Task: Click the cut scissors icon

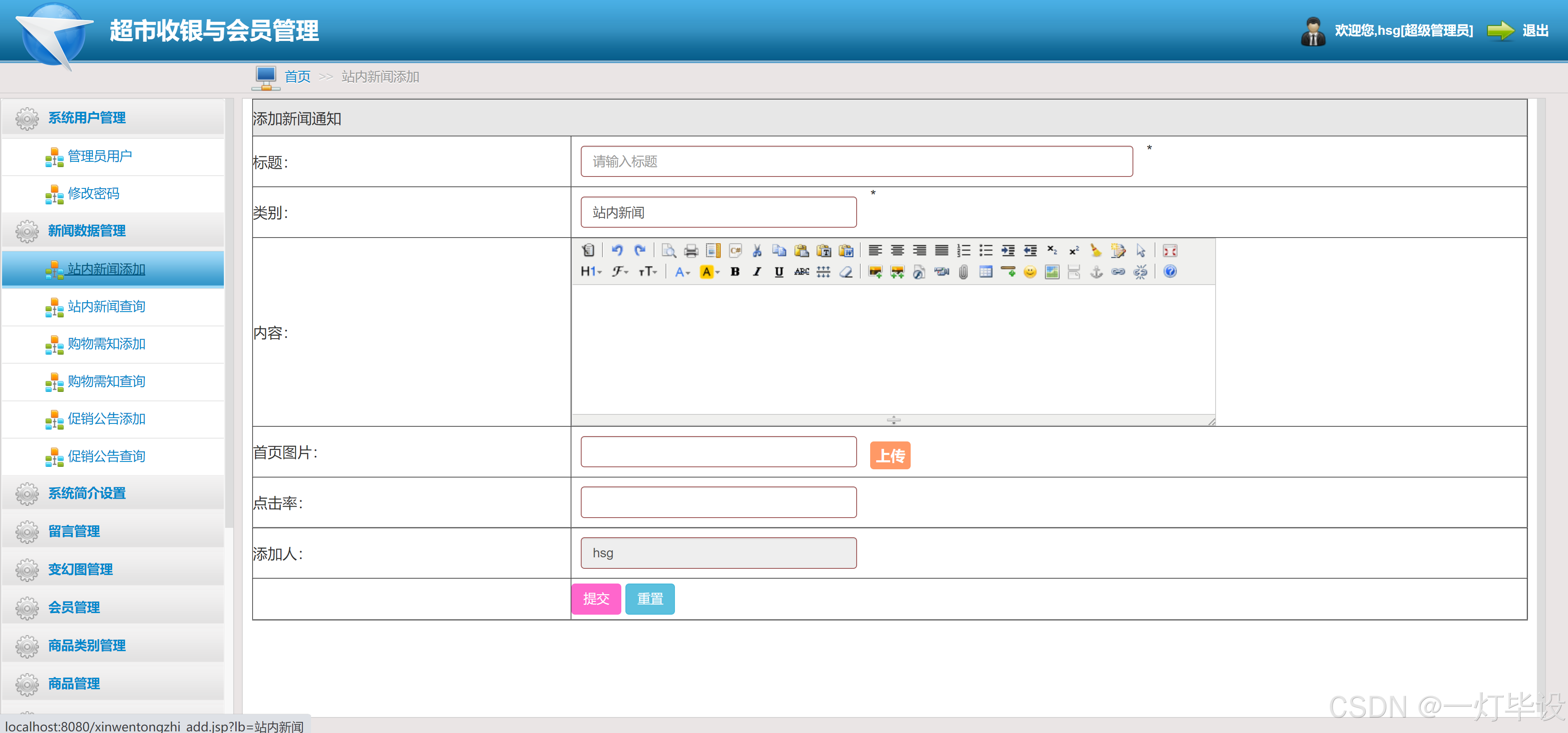Action: tap(757, 250)
